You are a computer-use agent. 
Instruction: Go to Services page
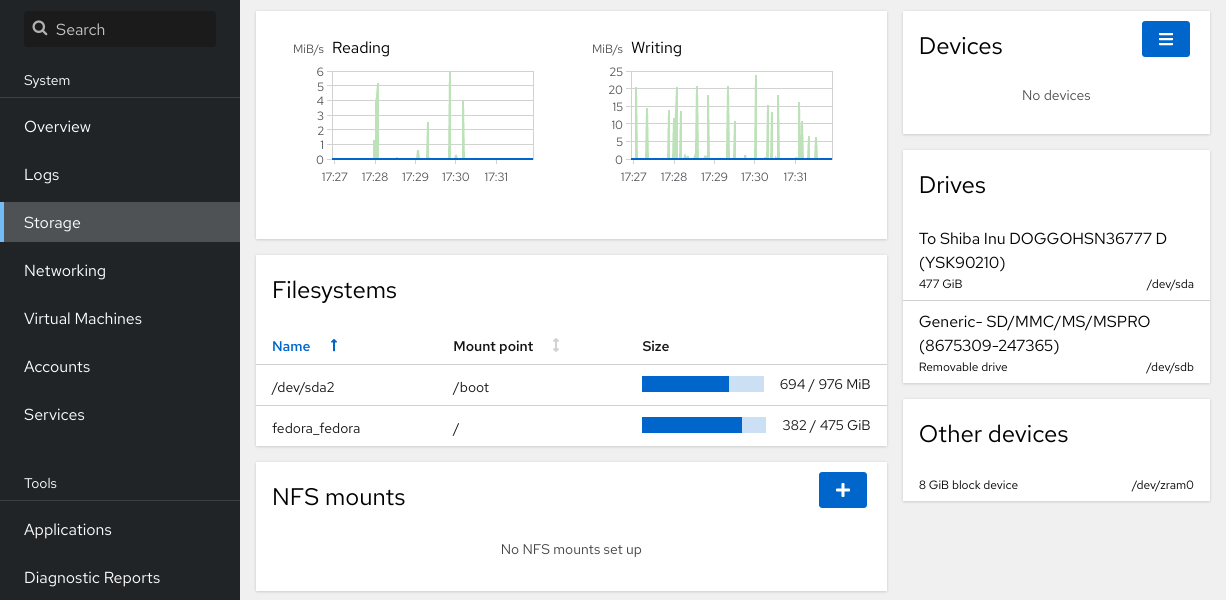point(120,415)
